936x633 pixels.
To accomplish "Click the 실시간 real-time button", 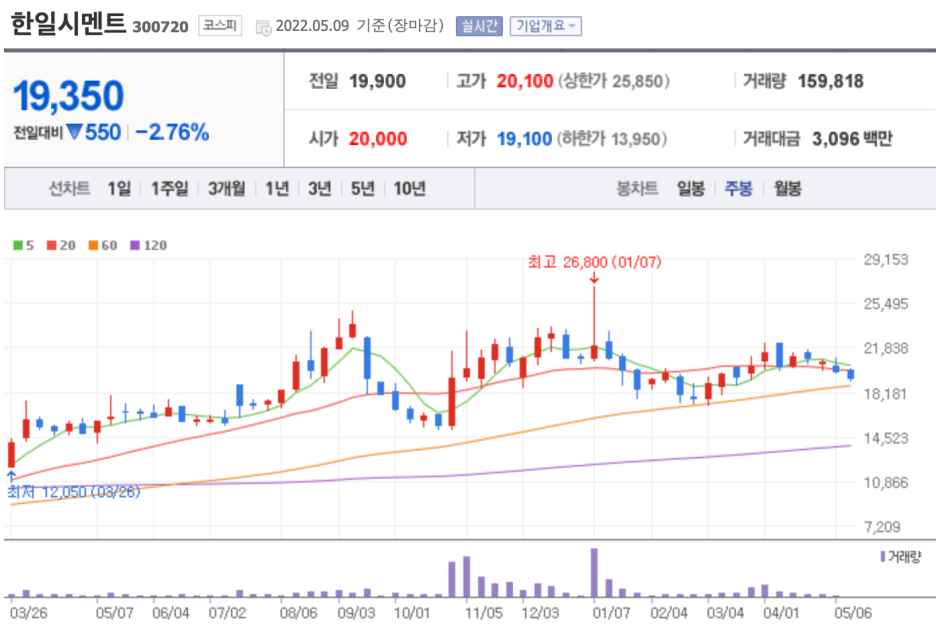I will pyautogui.click(x=479, y=26).
